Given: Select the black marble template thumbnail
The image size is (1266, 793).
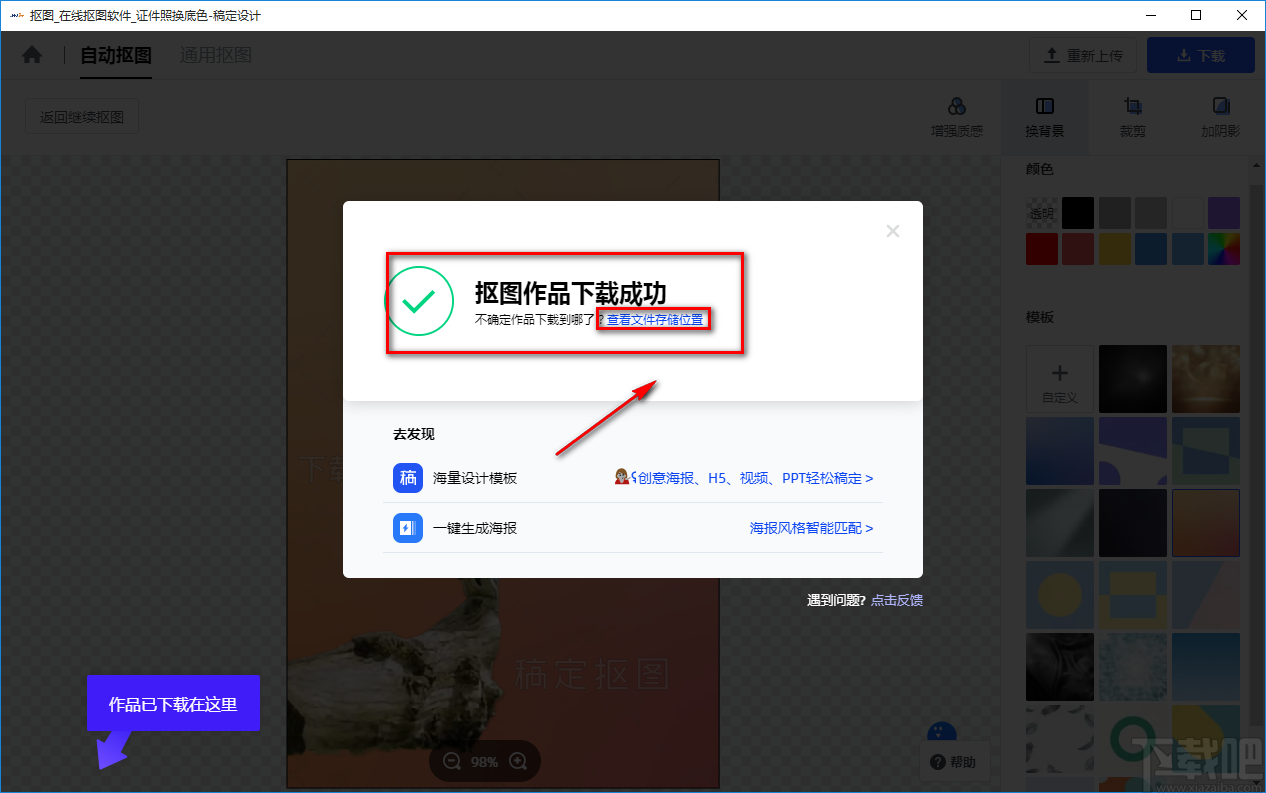Looking at the screenshot, I should click(x=1060, y=667).
